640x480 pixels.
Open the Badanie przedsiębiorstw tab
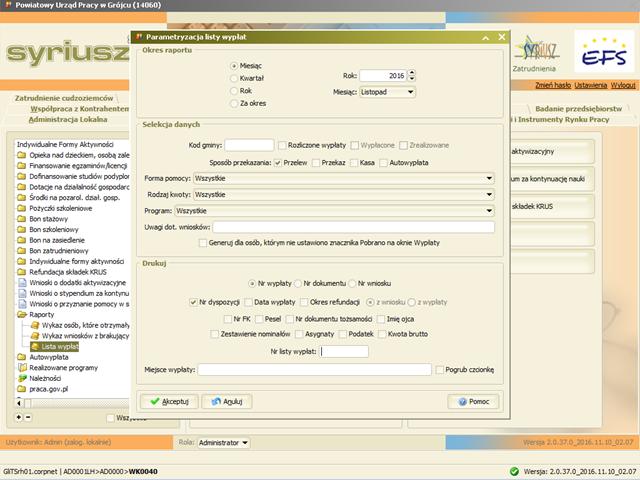[x=578, y=109]
